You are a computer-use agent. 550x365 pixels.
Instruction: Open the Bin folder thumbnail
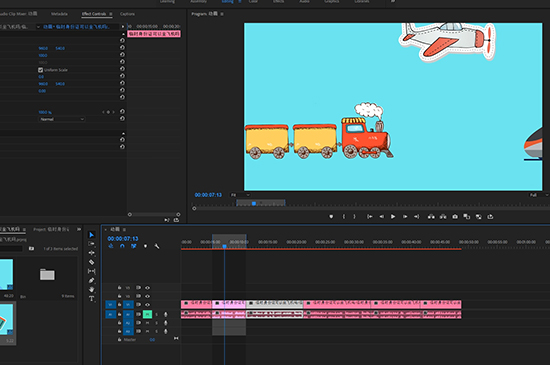tap(47, 274)
